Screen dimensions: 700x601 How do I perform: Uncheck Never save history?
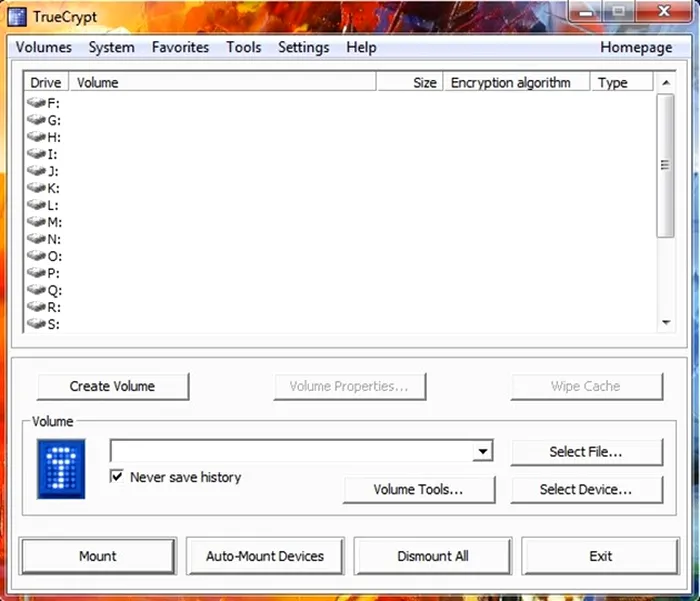pos(117,476)
